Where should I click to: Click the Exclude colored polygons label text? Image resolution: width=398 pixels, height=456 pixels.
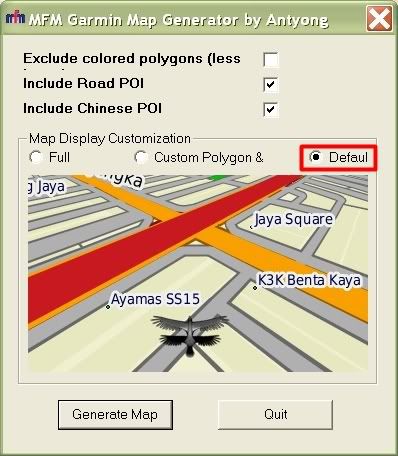132,59
